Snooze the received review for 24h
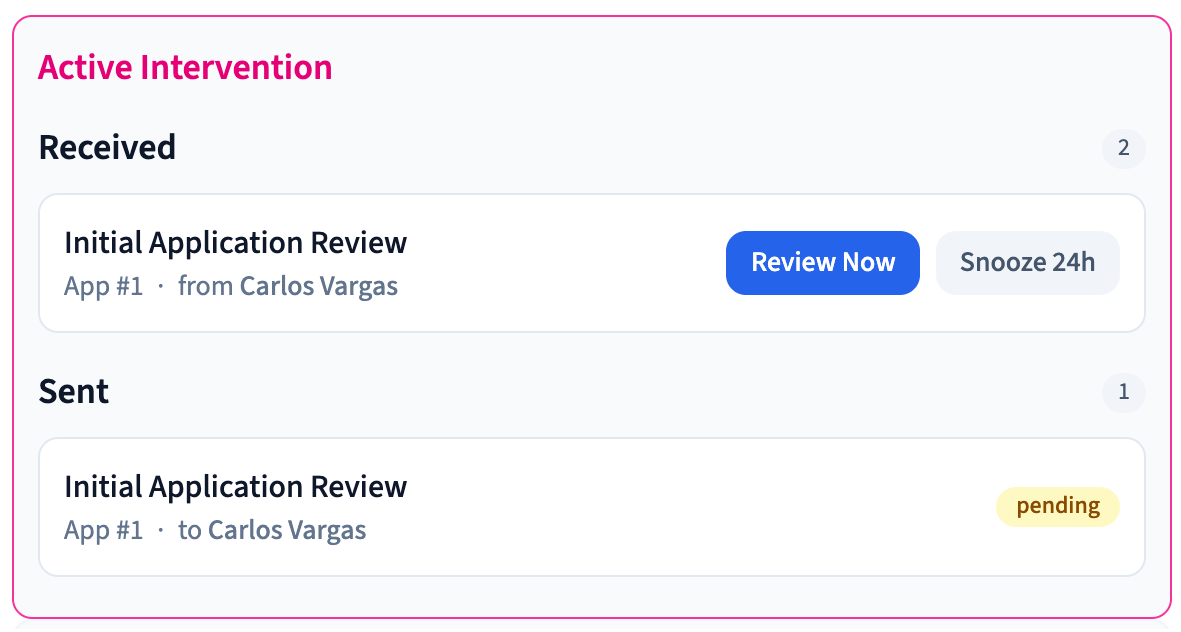Screen dimensions: 1181x632 pyautogui.click(x=1027, y=263)
